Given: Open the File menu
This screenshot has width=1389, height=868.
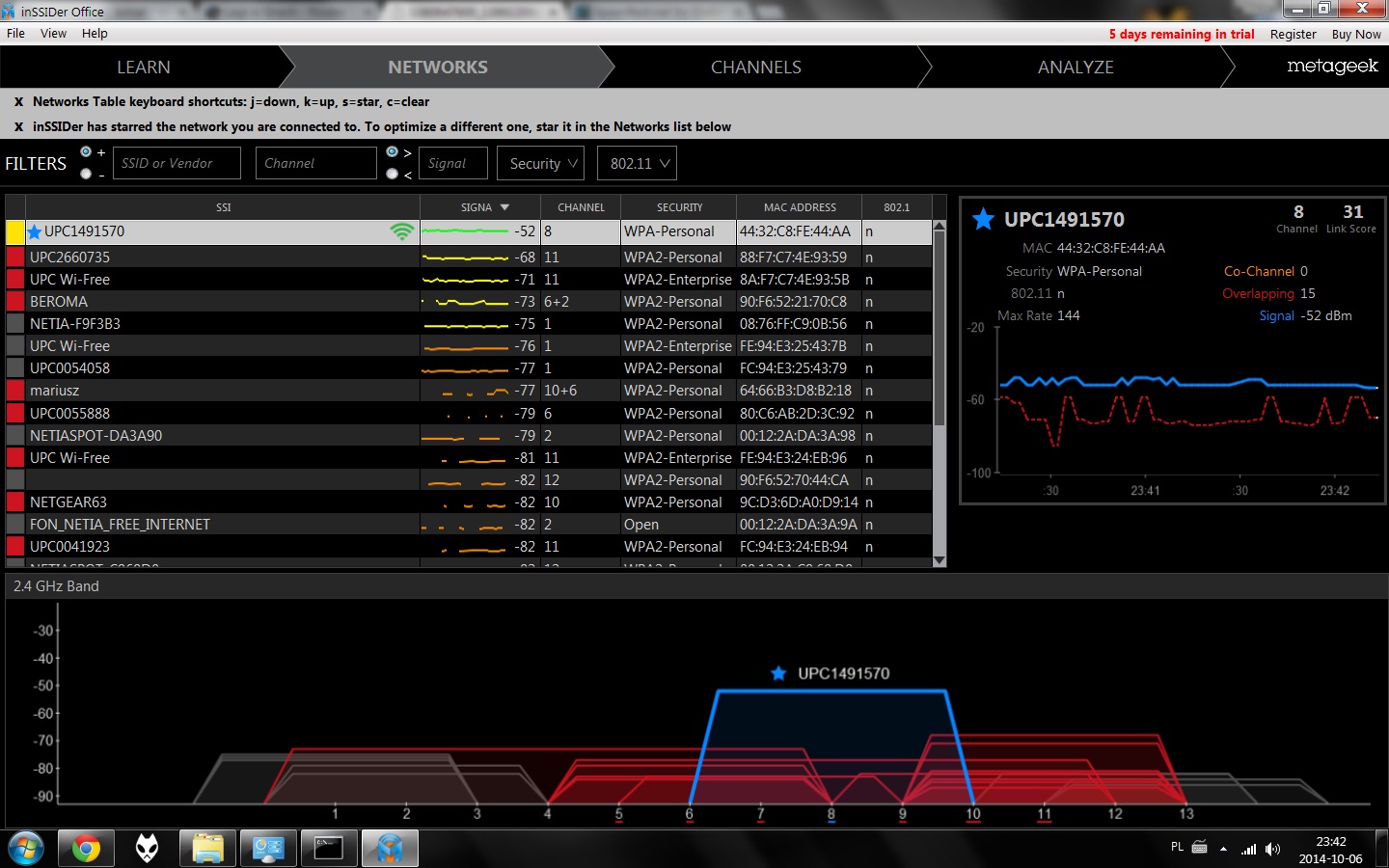Looking at the screenshot, I should point(15,34).
